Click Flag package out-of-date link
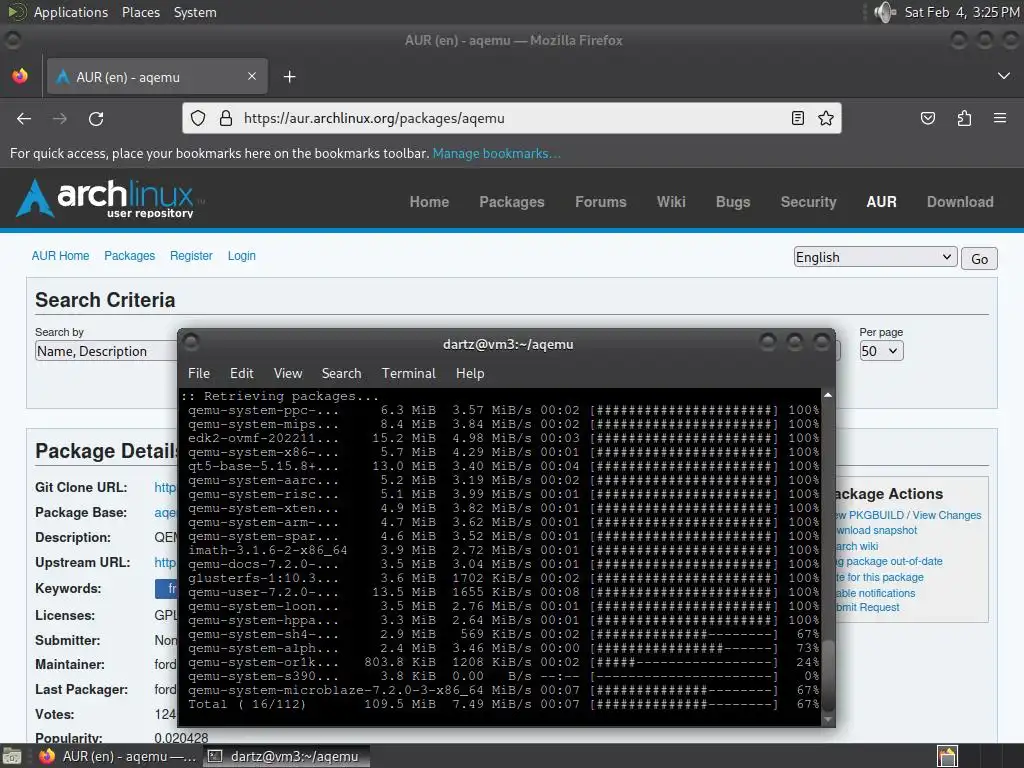 889,561
